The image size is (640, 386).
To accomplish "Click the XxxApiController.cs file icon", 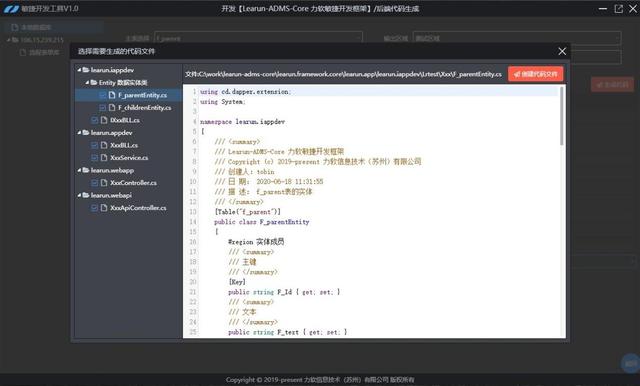I will (x=104, y=208).
